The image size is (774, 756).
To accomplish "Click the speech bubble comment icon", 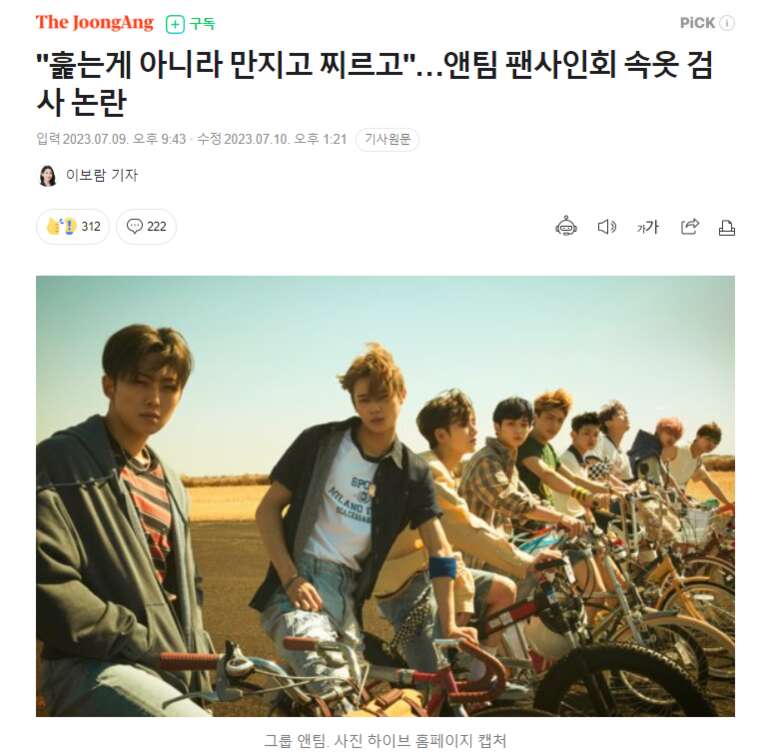I will (134, 226).
